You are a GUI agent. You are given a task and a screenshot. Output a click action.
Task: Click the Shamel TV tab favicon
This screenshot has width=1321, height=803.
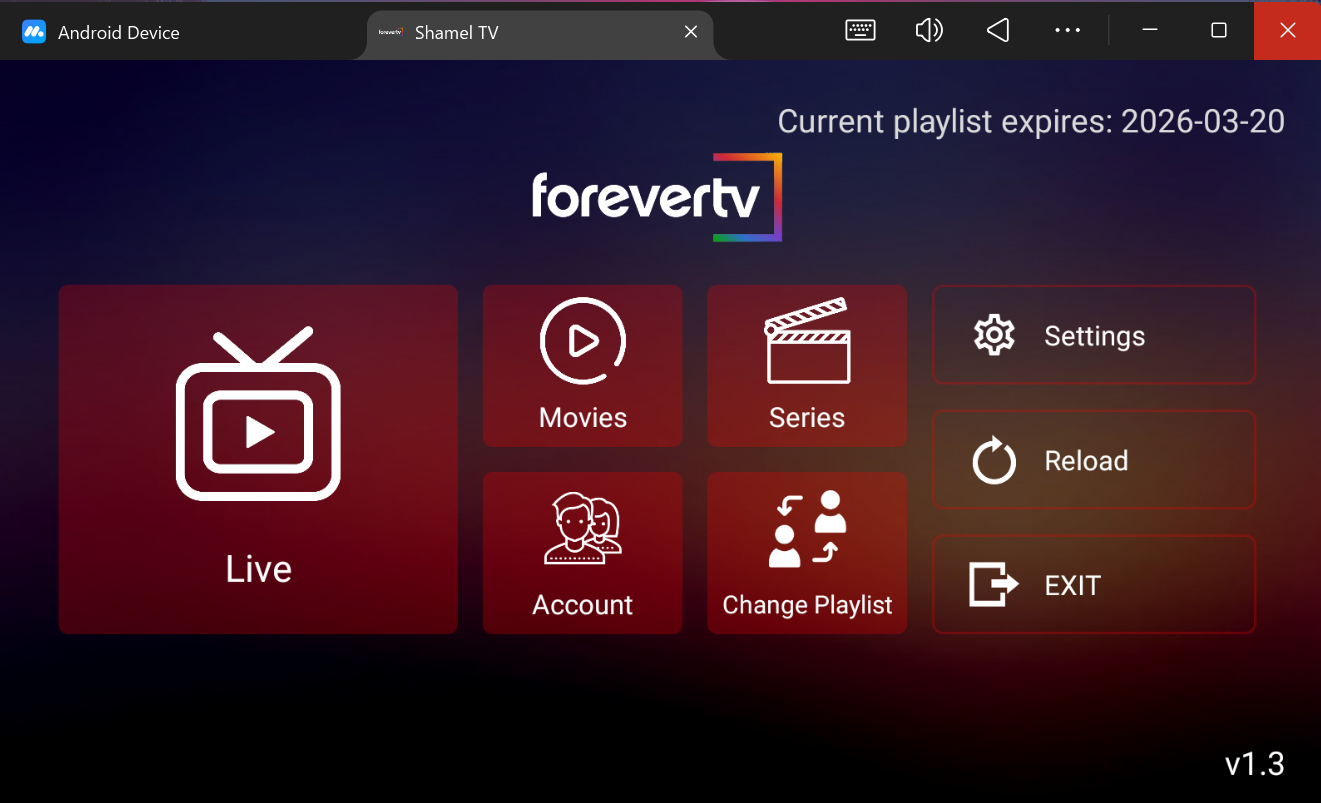click(x=390, y=32)
